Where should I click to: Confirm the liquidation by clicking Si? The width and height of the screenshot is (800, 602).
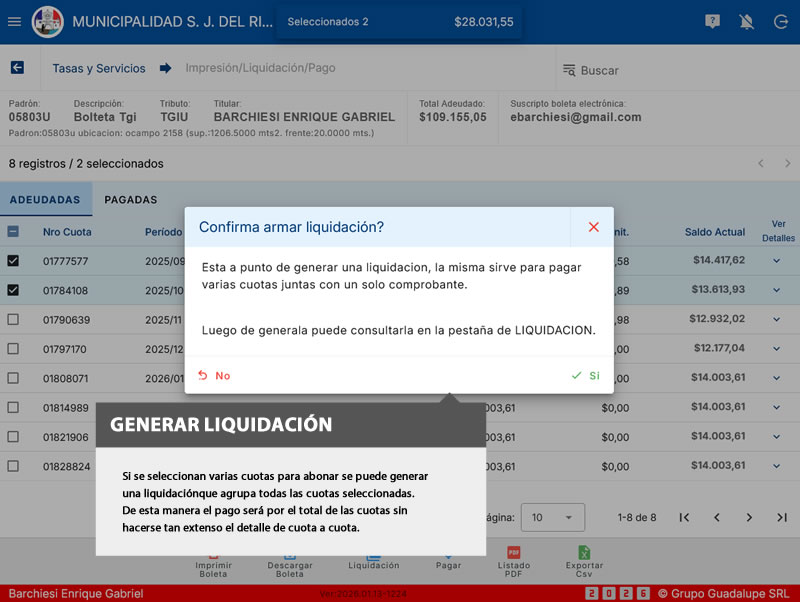click(586, 376)
